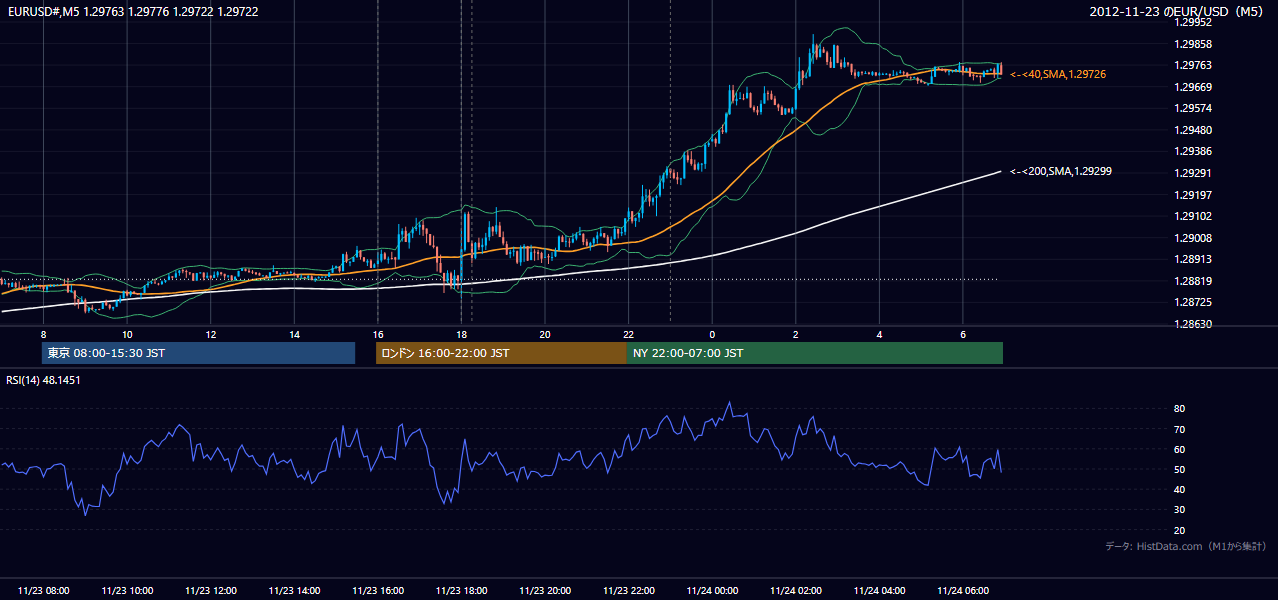This screenshot has width=1278, height=600.
Task: Click price axis label 1.29008
Action: (1192, 238)
